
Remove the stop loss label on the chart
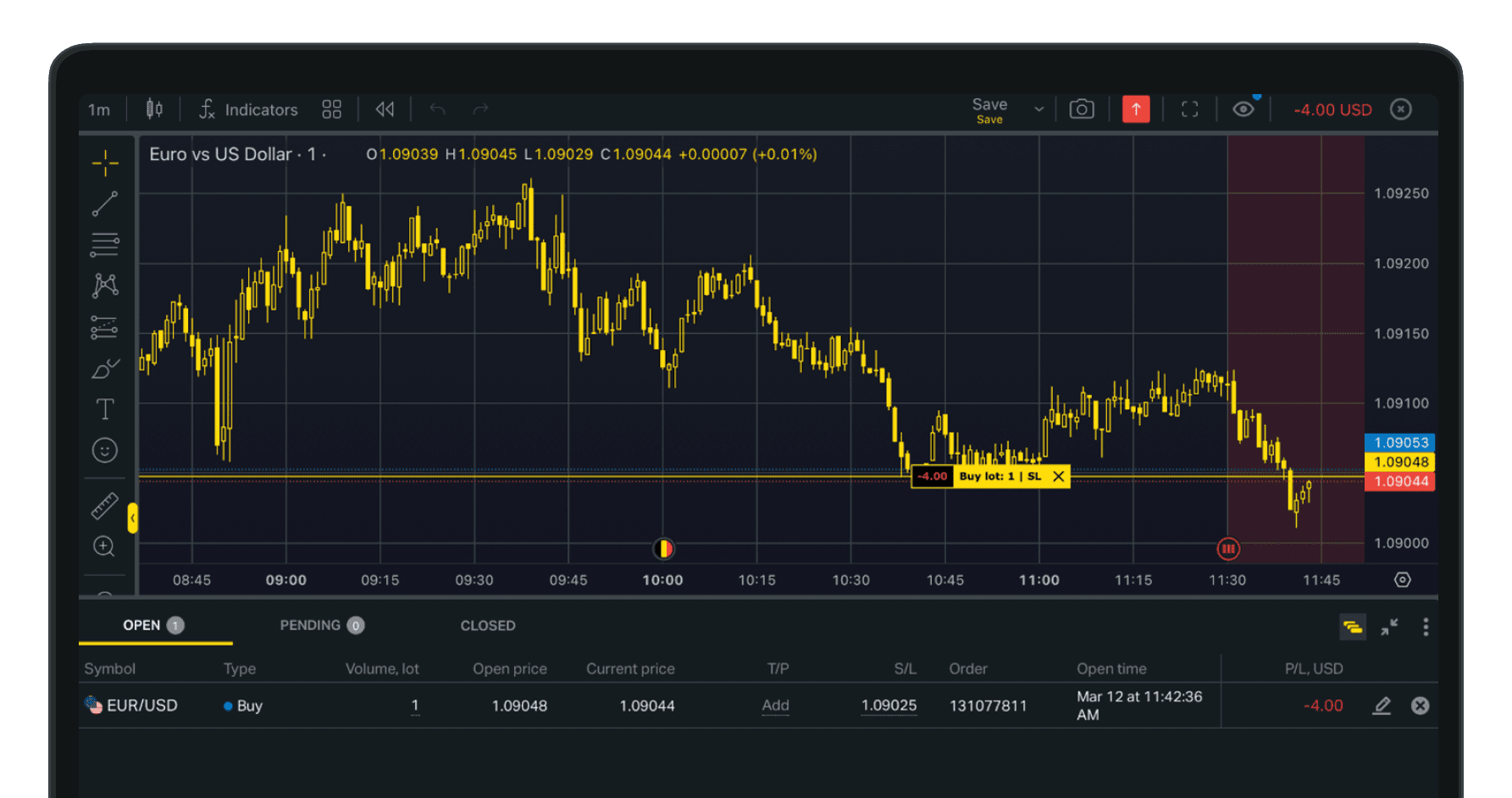click(1058, 476)
